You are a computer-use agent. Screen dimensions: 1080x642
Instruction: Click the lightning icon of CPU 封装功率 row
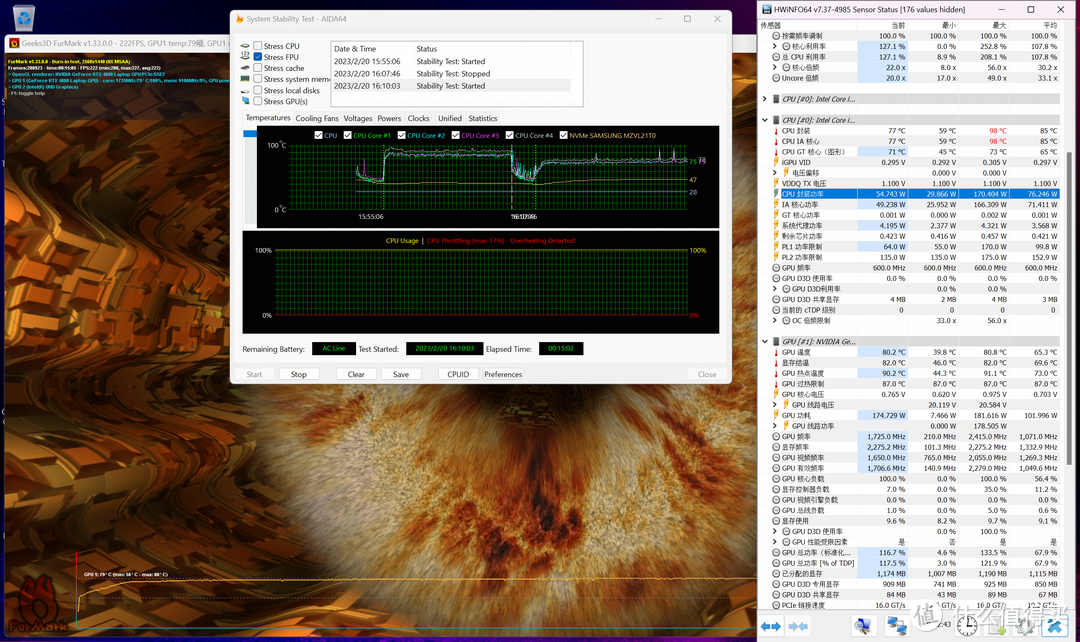click(776, 194)
